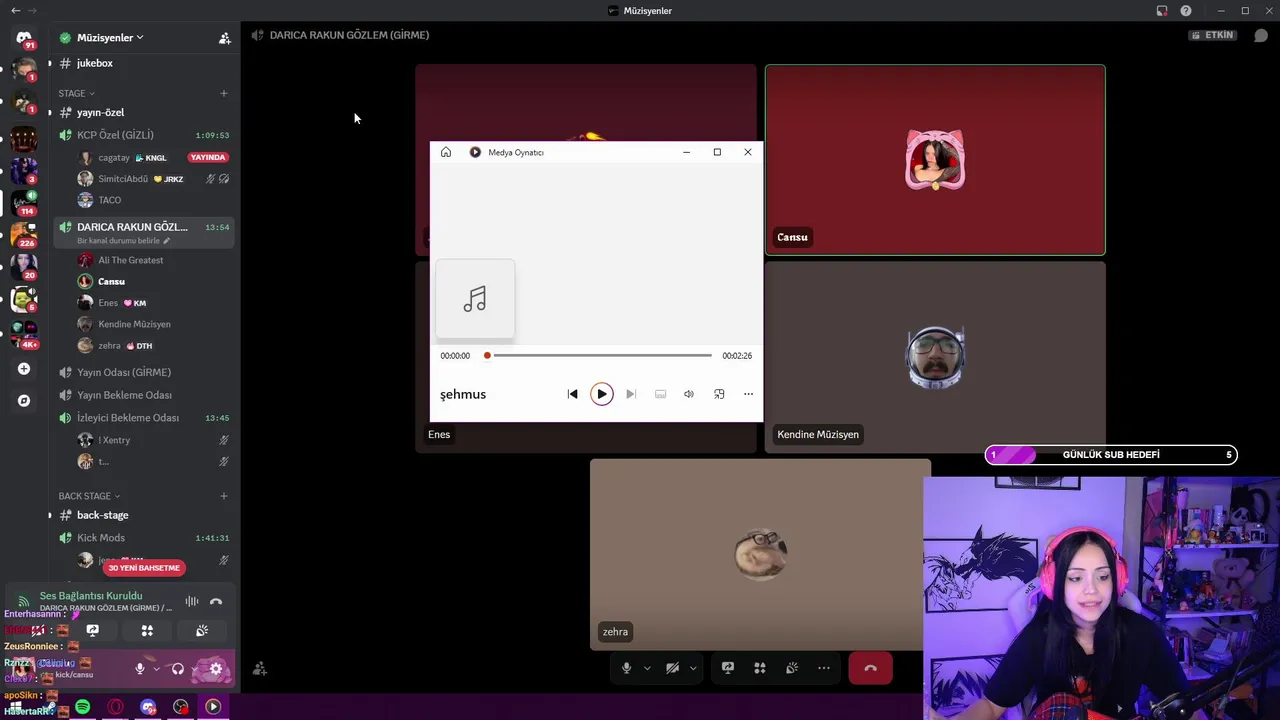Turn on camera in the bottom call bar
This screenshot has height=720, width=1280.
click(x=673, y=668)
